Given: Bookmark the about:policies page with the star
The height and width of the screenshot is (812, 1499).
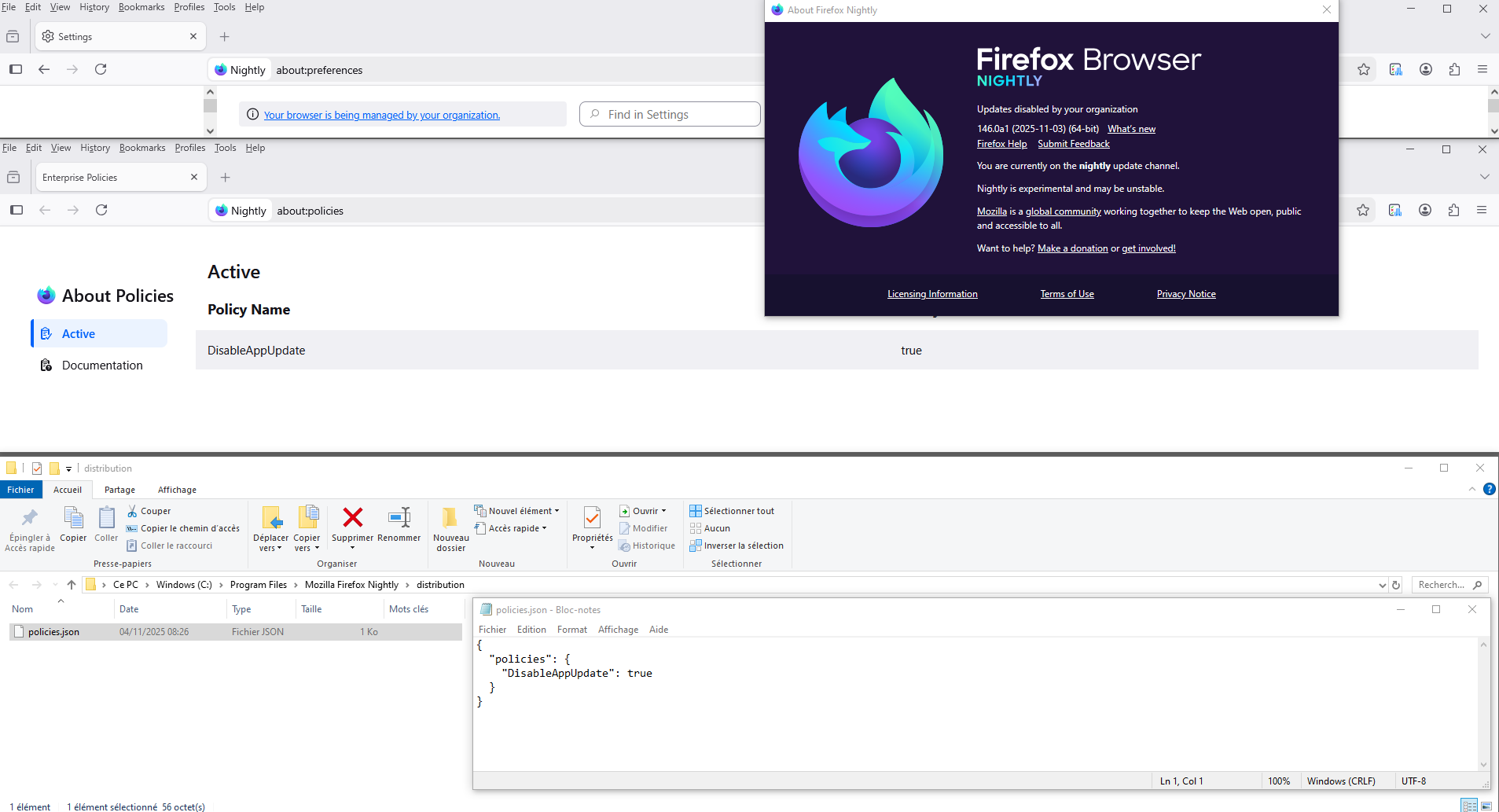Looking at the screenshot, I should point(1363,210).
